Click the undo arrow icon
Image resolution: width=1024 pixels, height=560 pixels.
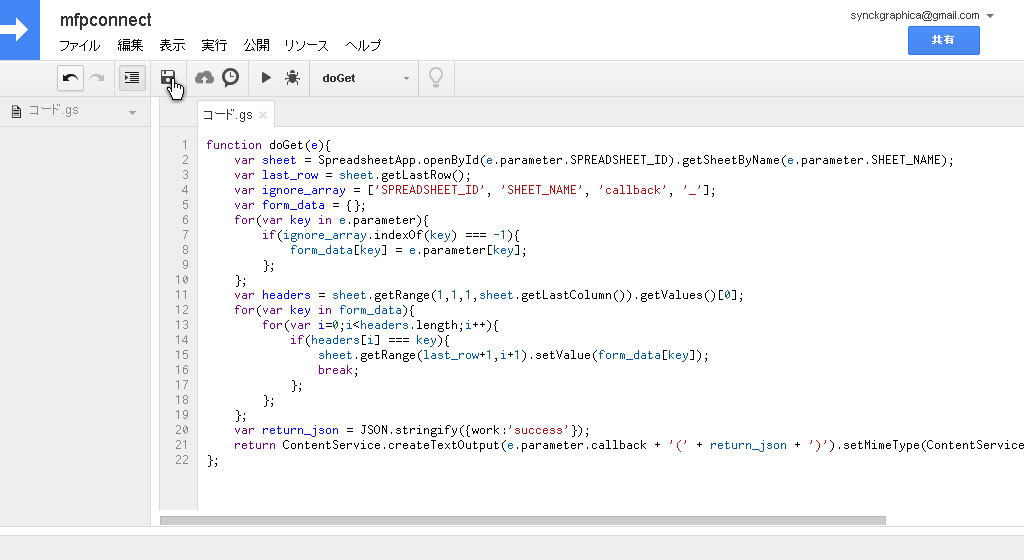pyautogui.click(x=71, y=78)
